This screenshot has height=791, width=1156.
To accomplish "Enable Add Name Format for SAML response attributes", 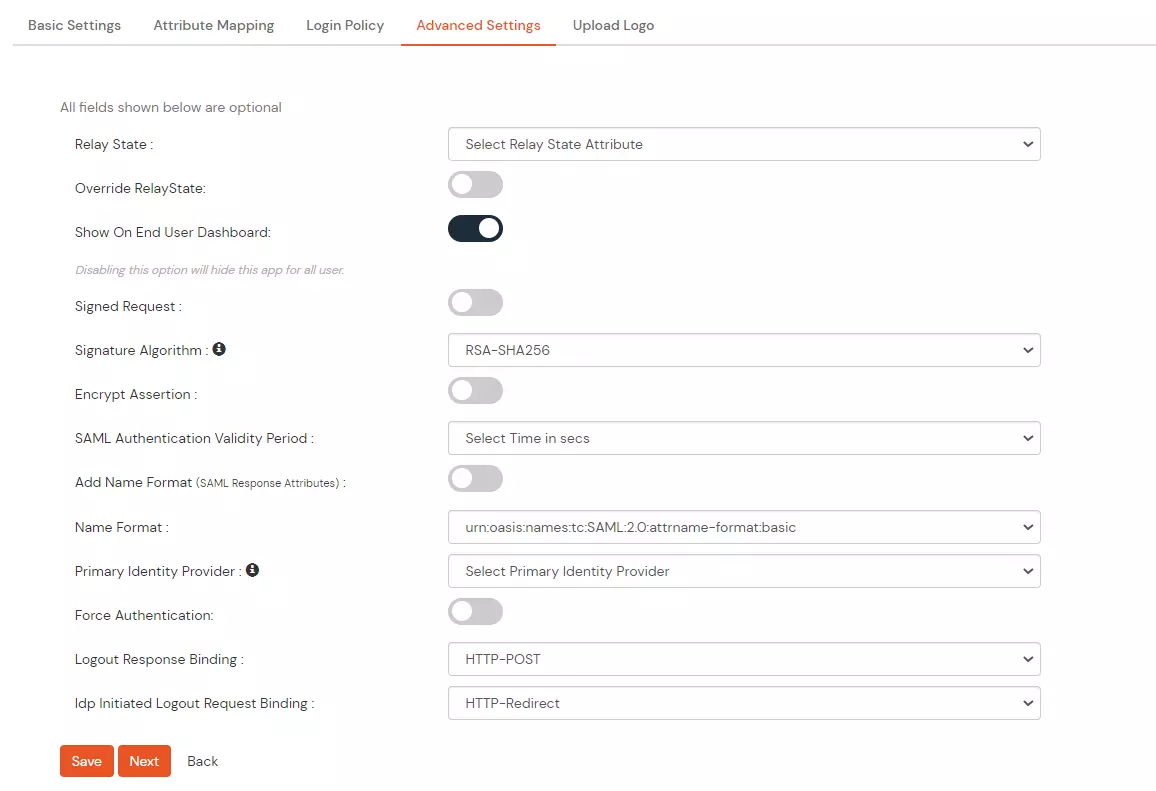I will tap(475, 478).
